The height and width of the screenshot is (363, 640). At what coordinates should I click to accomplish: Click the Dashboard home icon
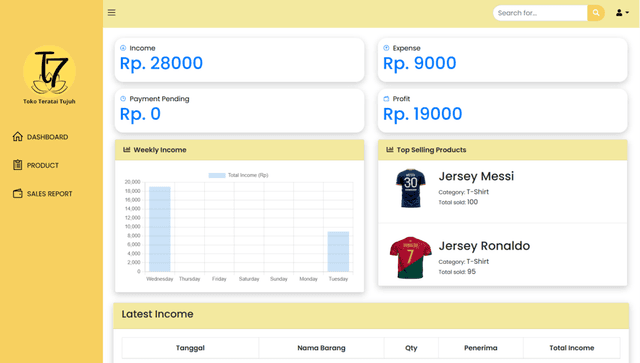[x=18, y=136]
